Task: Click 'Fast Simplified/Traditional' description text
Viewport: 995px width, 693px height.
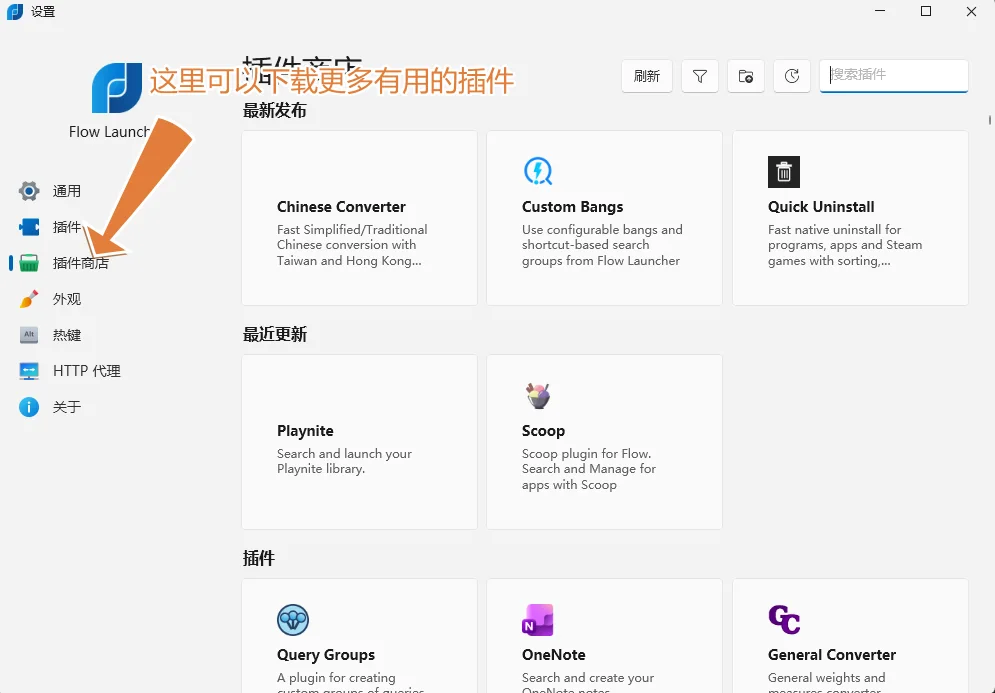Action: 352,245
